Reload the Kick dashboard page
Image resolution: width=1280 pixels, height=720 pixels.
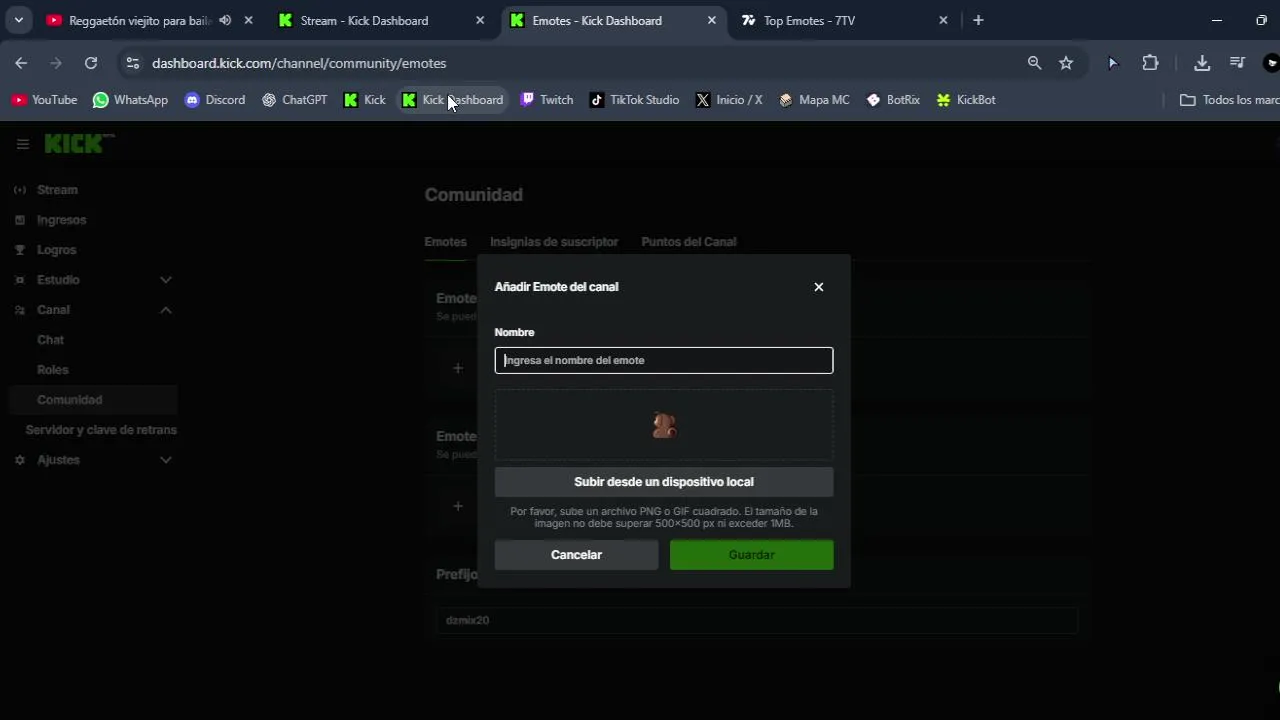91,63
